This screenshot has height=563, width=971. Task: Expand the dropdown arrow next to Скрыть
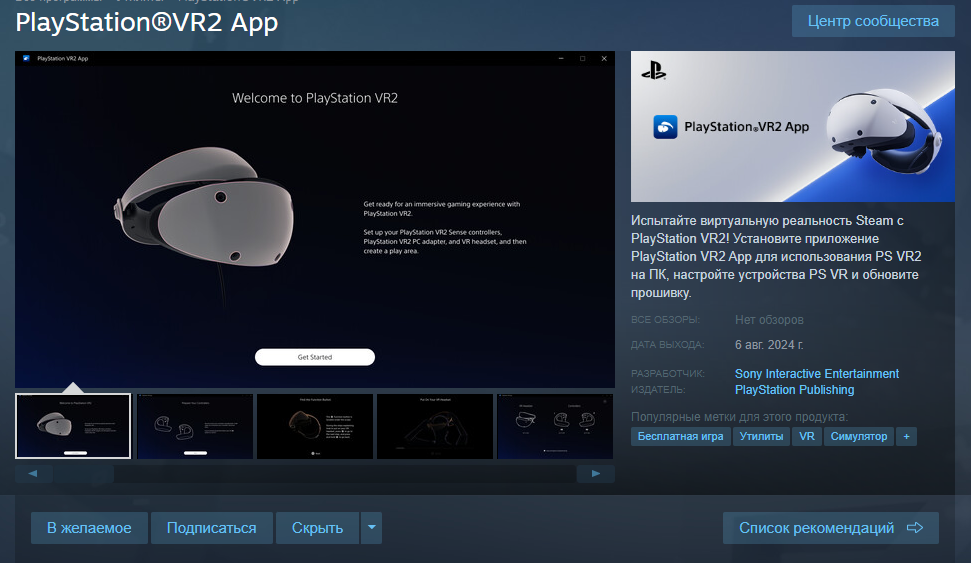[372, 528]
